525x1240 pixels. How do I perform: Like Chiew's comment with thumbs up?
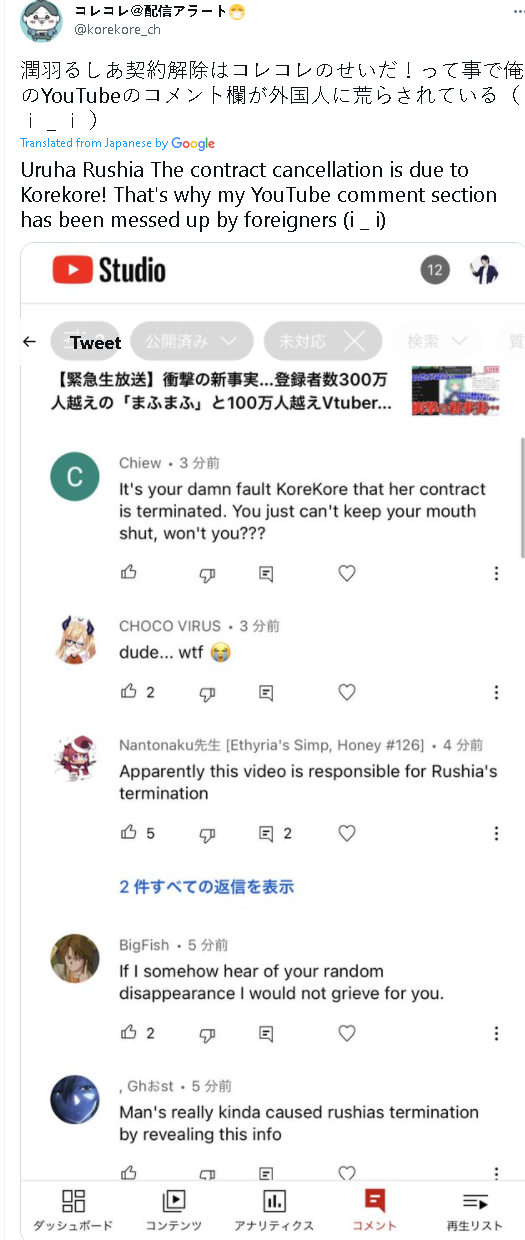128,573
